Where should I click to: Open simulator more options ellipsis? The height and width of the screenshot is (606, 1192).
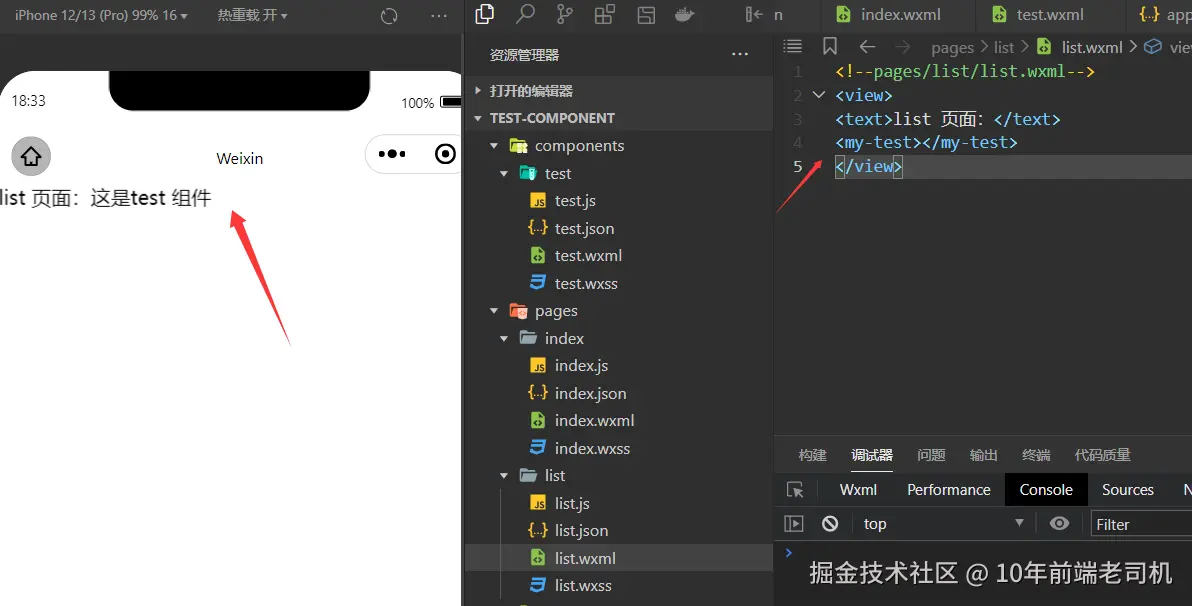(439, 15)
